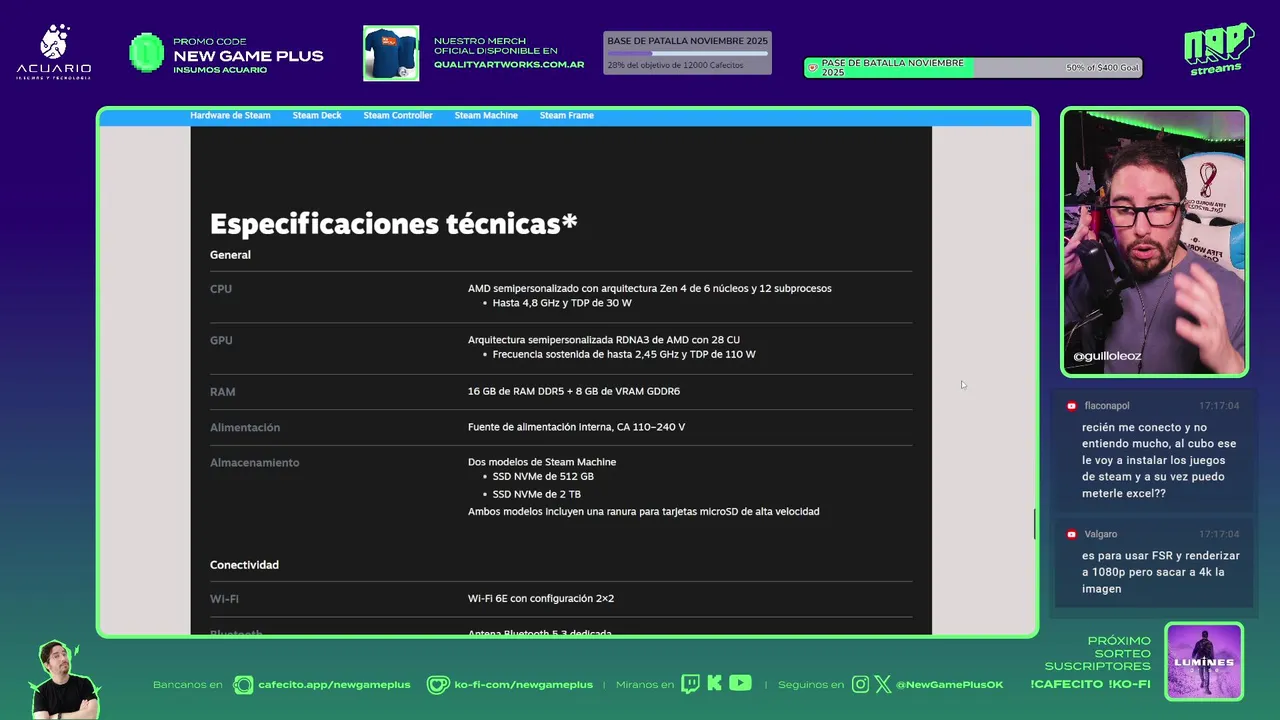
Task: Click the cartoon avatar in bottom-left corner
Action: click(63, 679)
